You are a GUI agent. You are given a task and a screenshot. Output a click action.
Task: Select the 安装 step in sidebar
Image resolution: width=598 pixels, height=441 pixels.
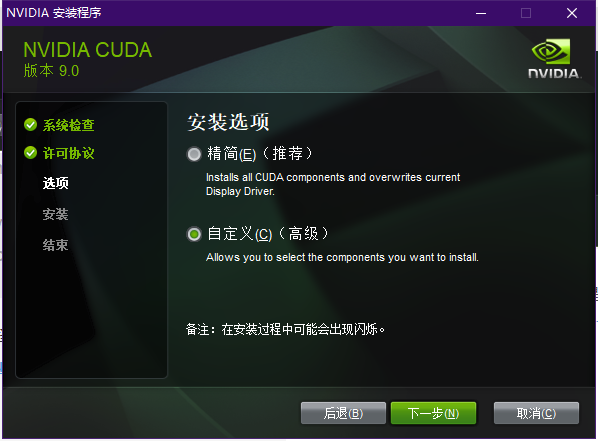point(56,214)
